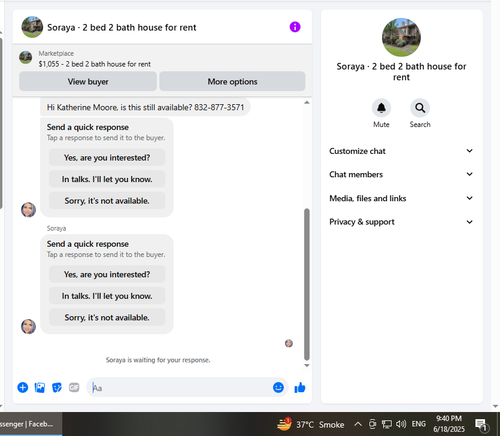The image size is (500, 436).
Task: Attach a photo or file icon
Action: tap(40, 387)
